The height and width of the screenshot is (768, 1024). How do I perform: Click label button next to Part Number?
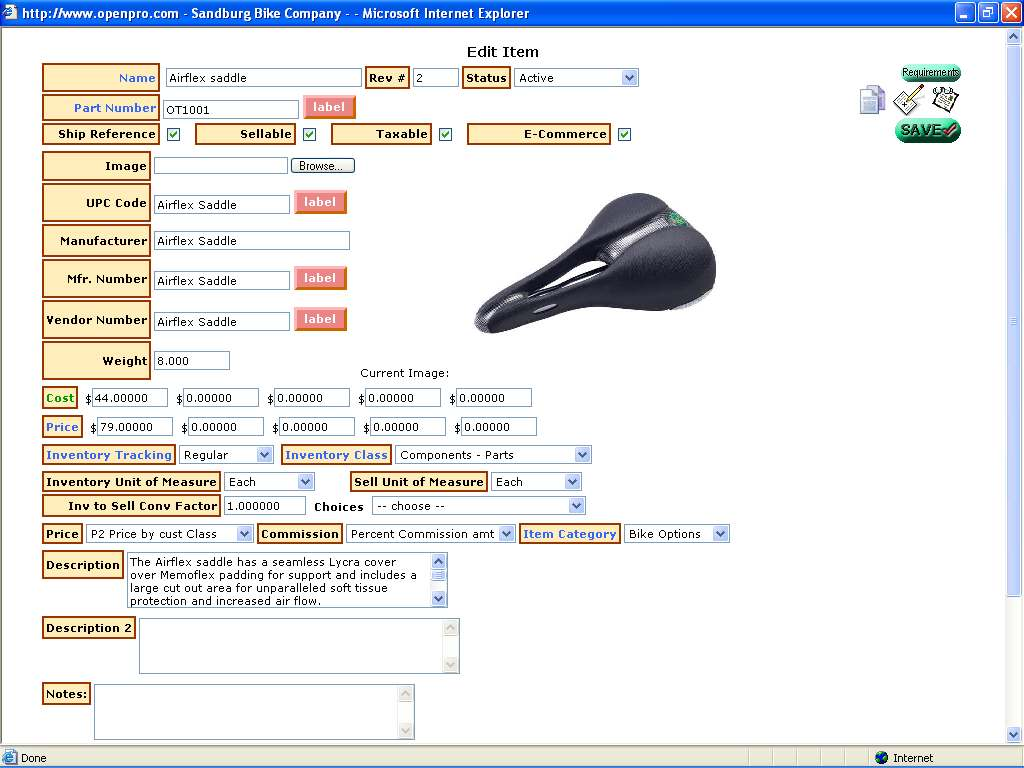coord(329,107)
